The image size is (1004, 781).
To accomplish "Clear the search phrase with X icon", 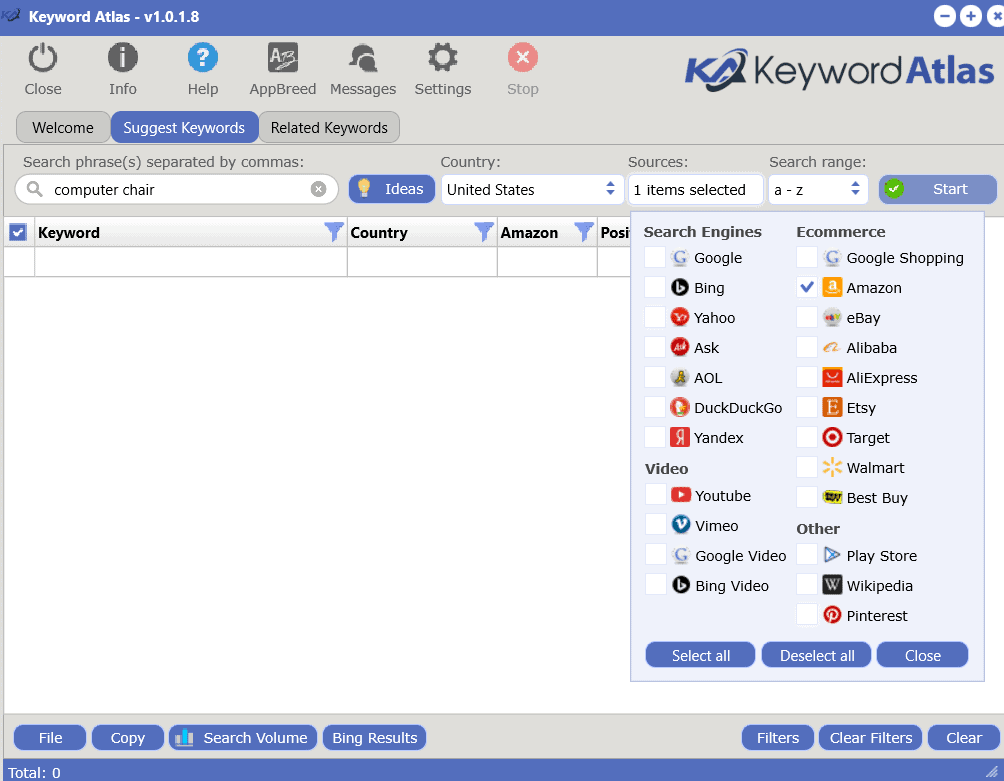I will [x=318, y=189].
